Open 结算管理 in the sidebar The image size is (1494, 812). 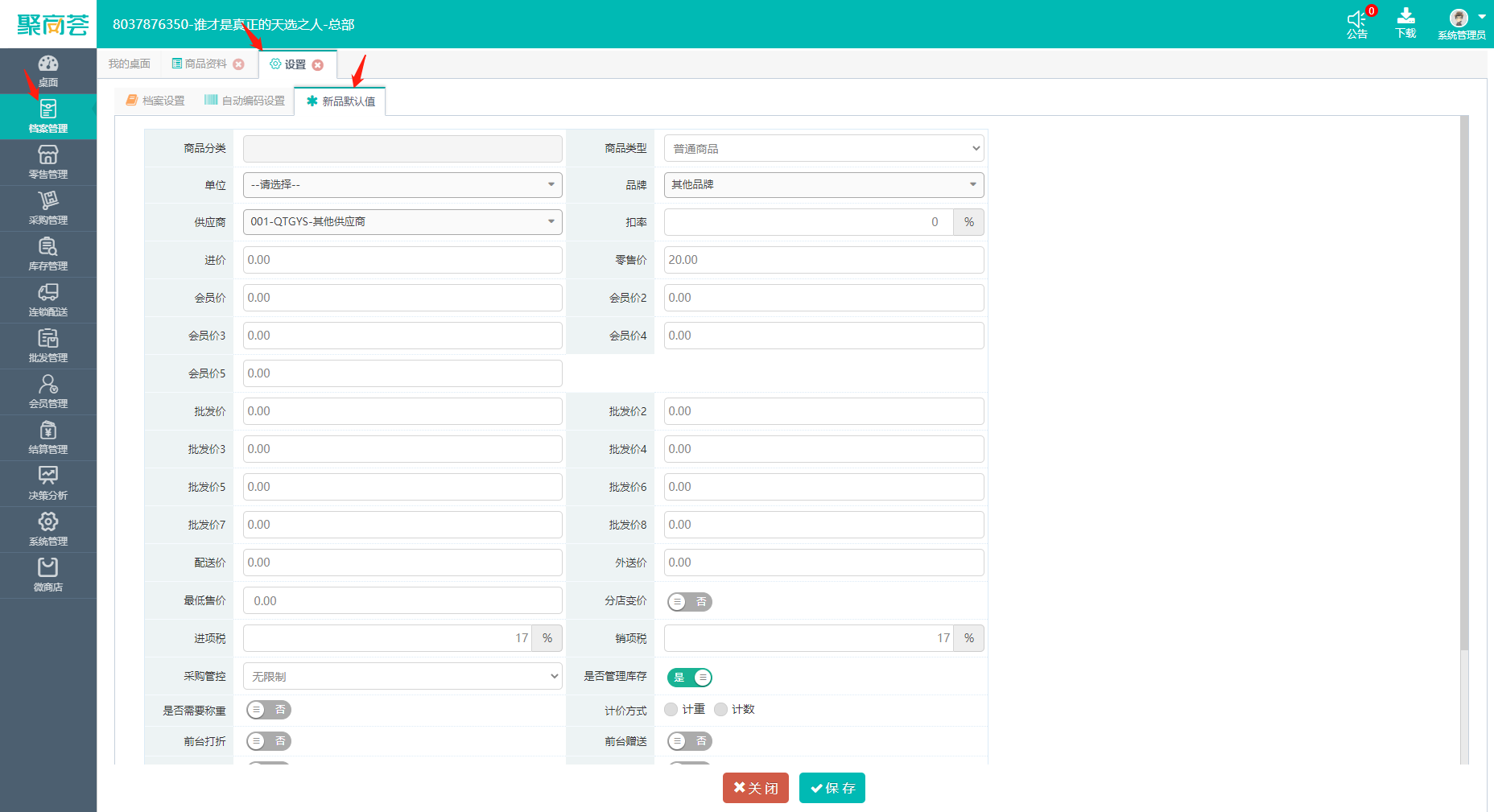[48, 438]
